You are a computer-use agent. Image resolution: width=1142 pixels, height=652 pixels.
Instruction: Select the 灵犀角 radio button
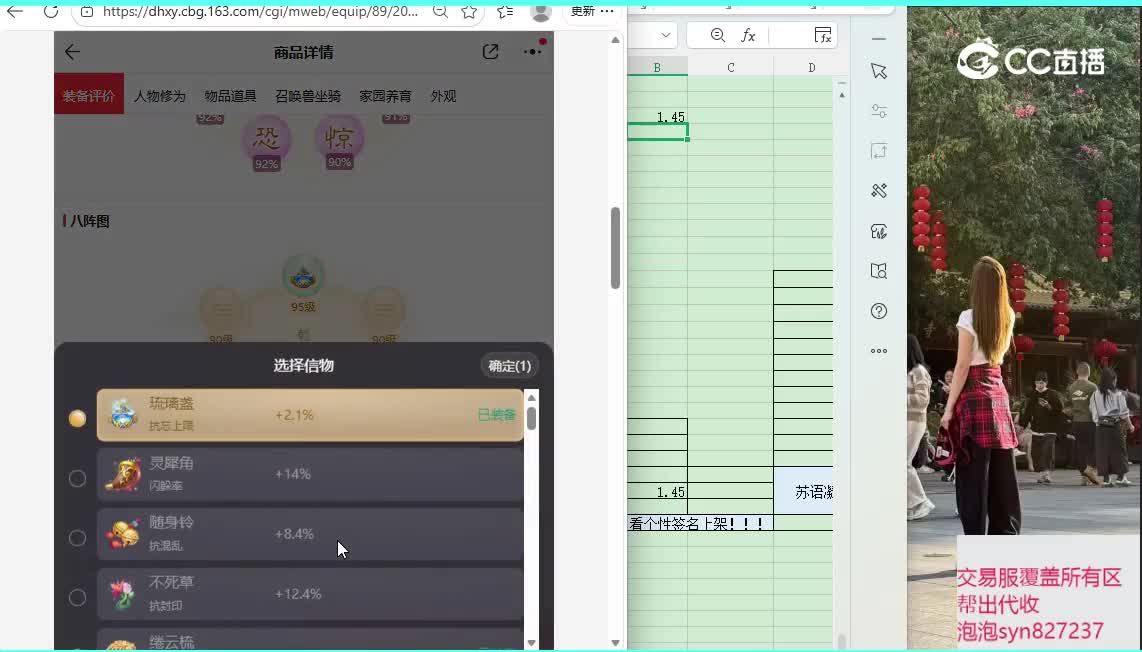click(77, 478)
